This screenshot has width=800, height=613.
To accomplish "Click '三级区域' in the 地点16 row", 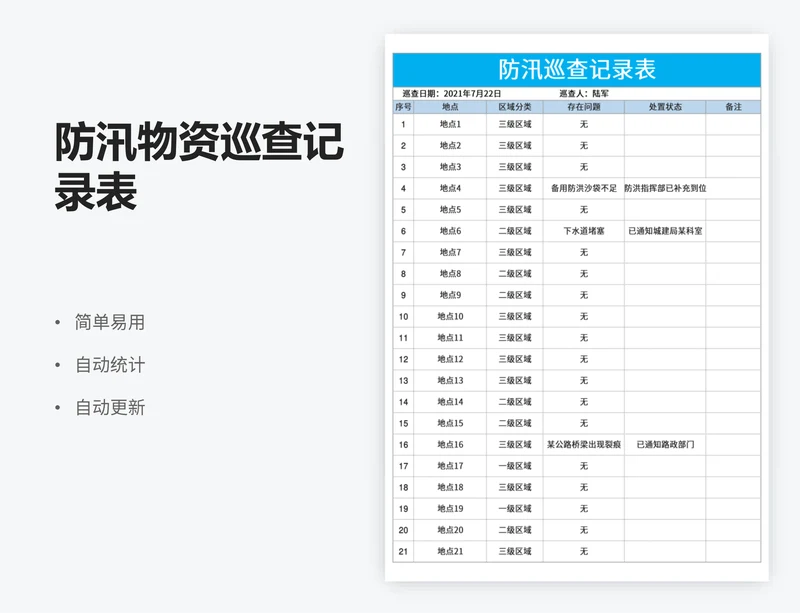I will point(515,445).
